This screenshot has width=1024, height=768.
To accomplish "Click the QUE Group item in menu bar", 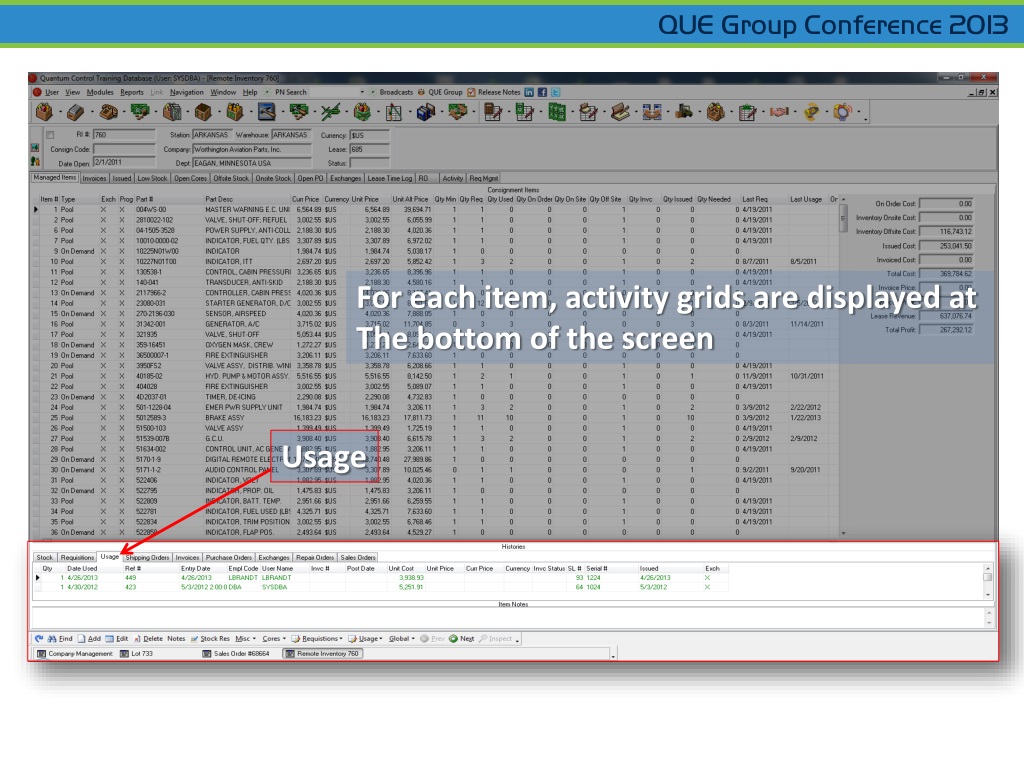I will [x=440, y=92].
